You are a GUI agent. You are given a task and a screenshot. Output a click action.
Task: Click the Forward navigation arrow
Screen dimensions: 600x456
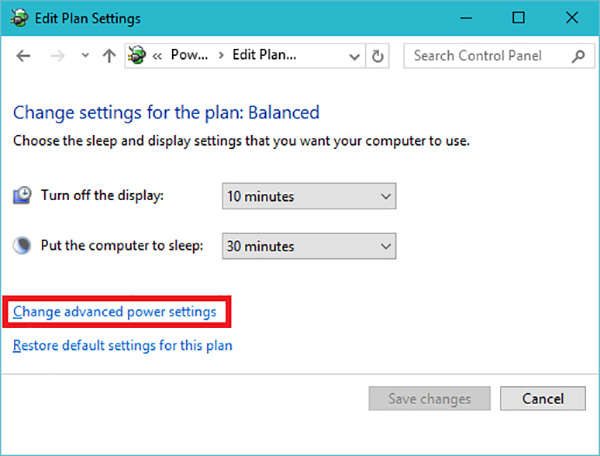pos(56,56)
